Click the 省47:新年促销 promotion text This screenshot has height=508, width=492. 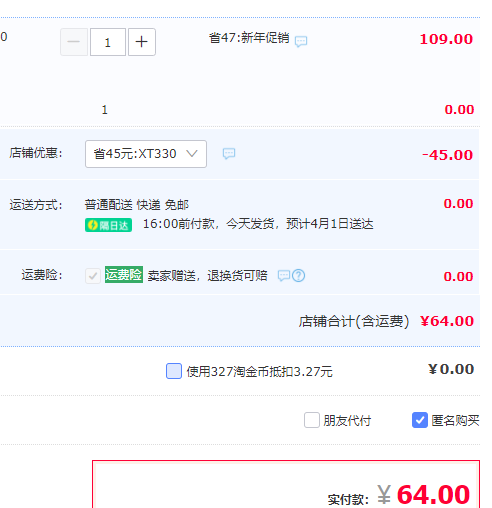[x=249, y=38]
